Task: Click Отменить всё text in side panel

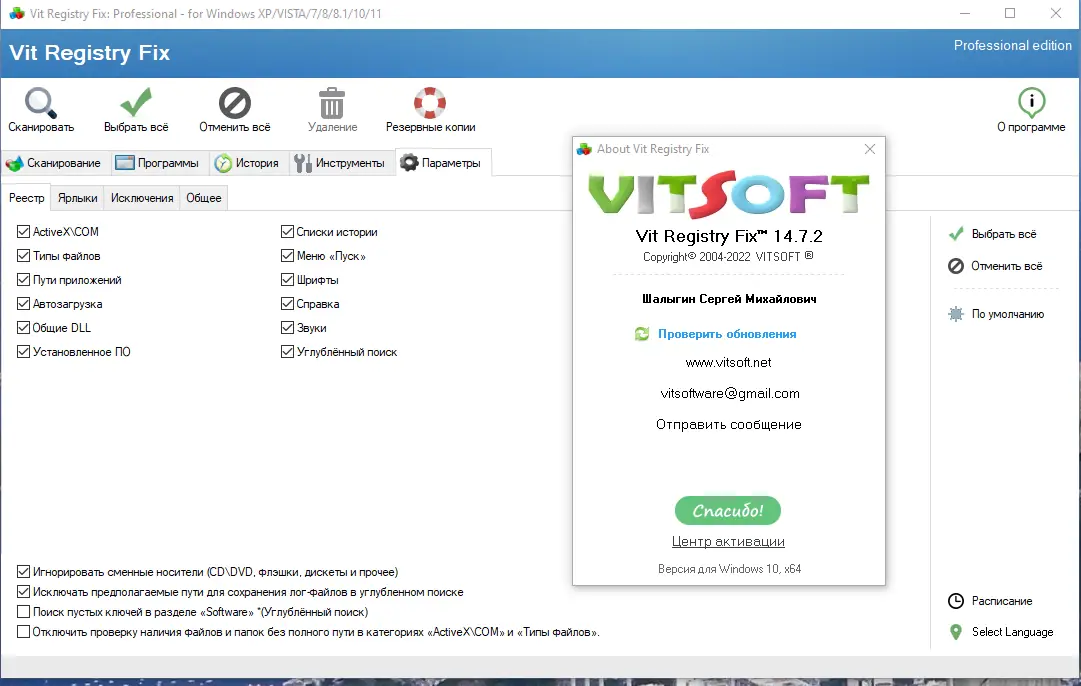Action: pos(1007,266)
